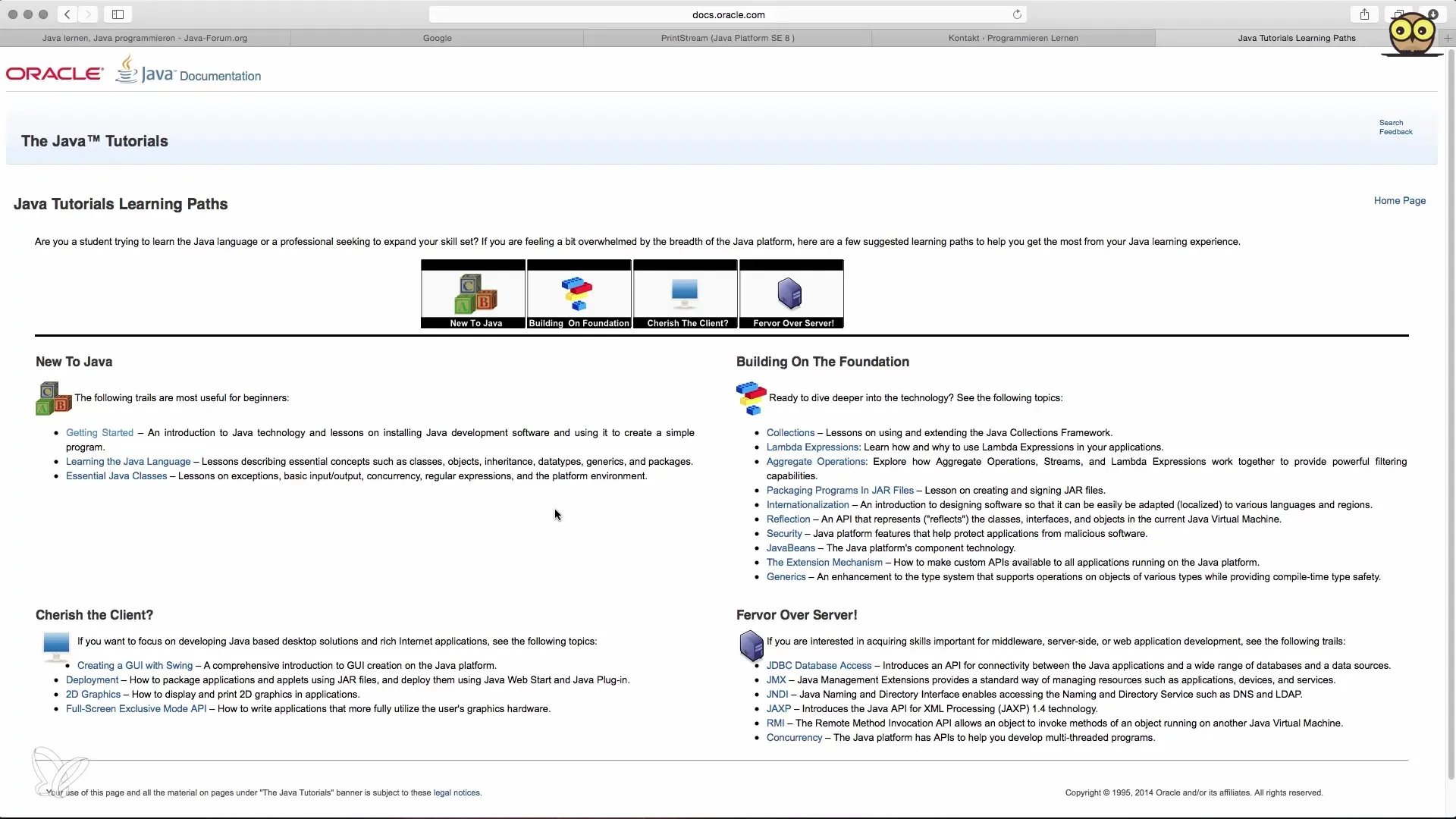Switch to the Google tab
This screenshot has width=1456, height=819.
point(438,38)
